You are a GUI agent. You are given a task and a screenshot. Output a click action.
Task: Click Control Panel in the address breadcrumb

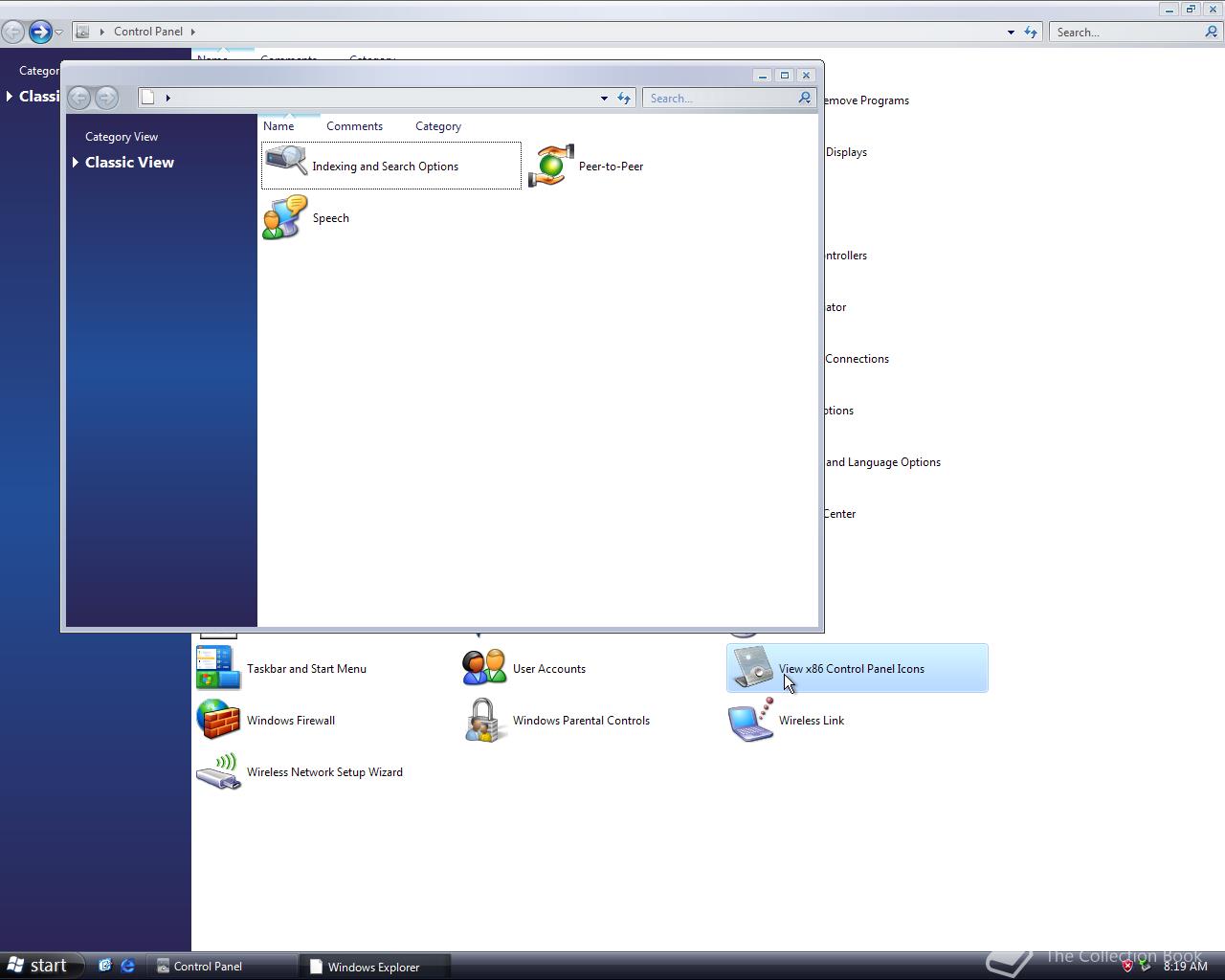[x=148, y=32]
